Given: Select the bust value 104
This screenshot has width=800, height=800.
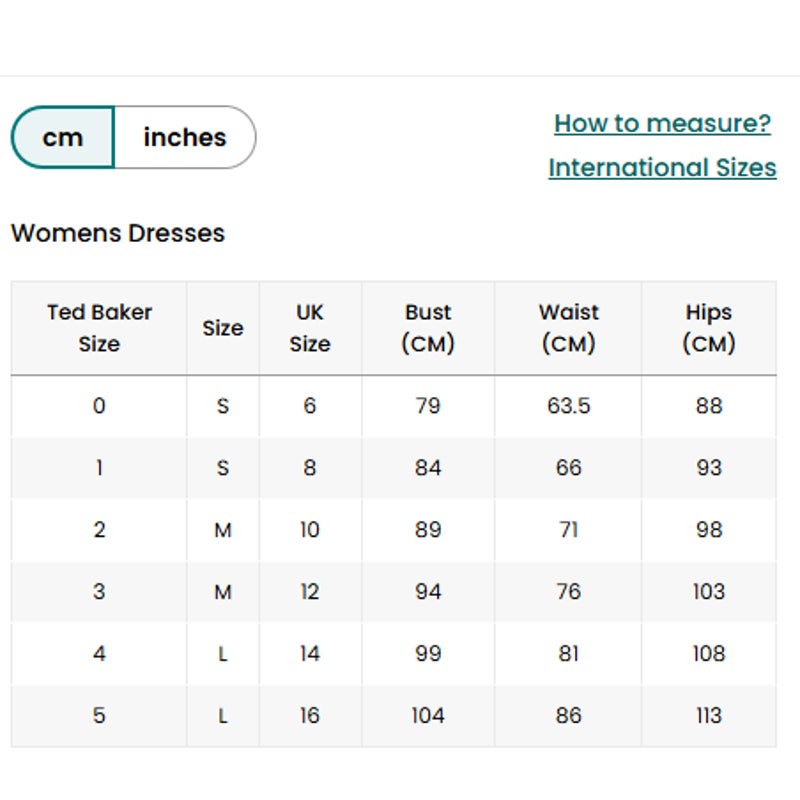Looking at the screenshot, I should [x=428, y=716].
